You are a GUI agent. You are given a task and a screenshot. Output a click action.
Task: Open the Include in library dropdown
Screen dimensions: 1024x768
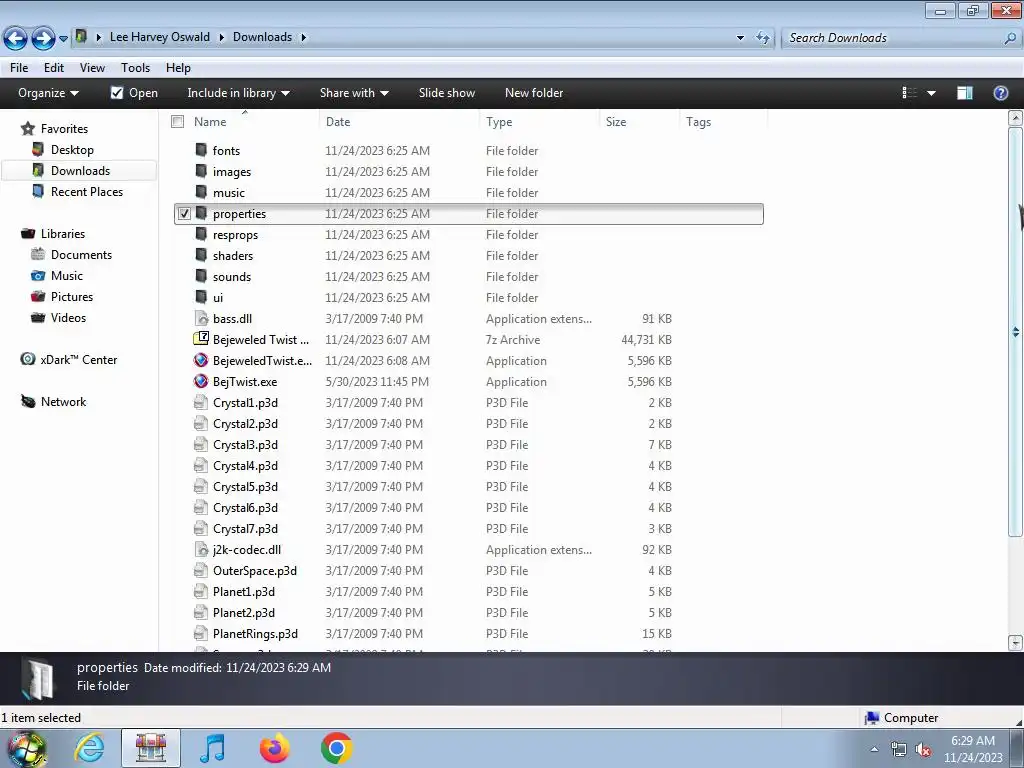click(x=238, y=93)
